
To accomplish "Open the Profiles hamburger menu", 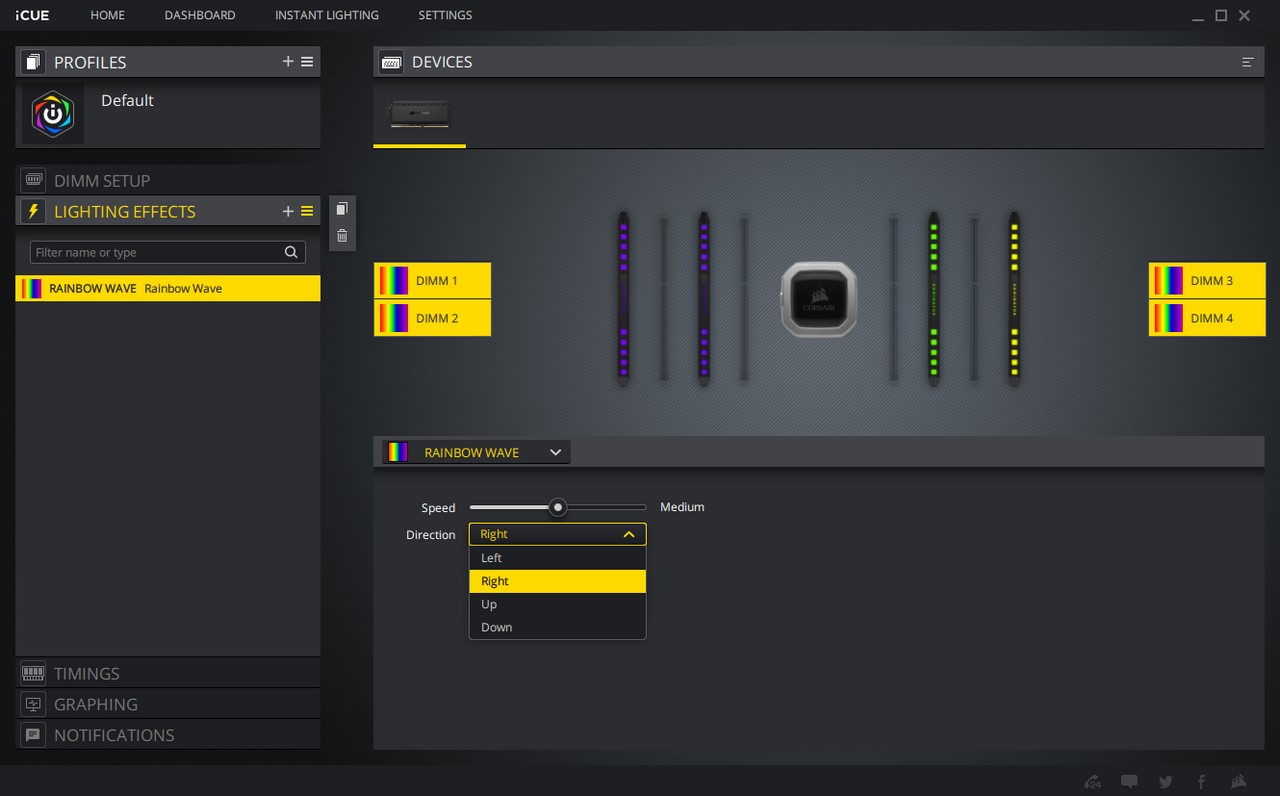I will (307, 62).
